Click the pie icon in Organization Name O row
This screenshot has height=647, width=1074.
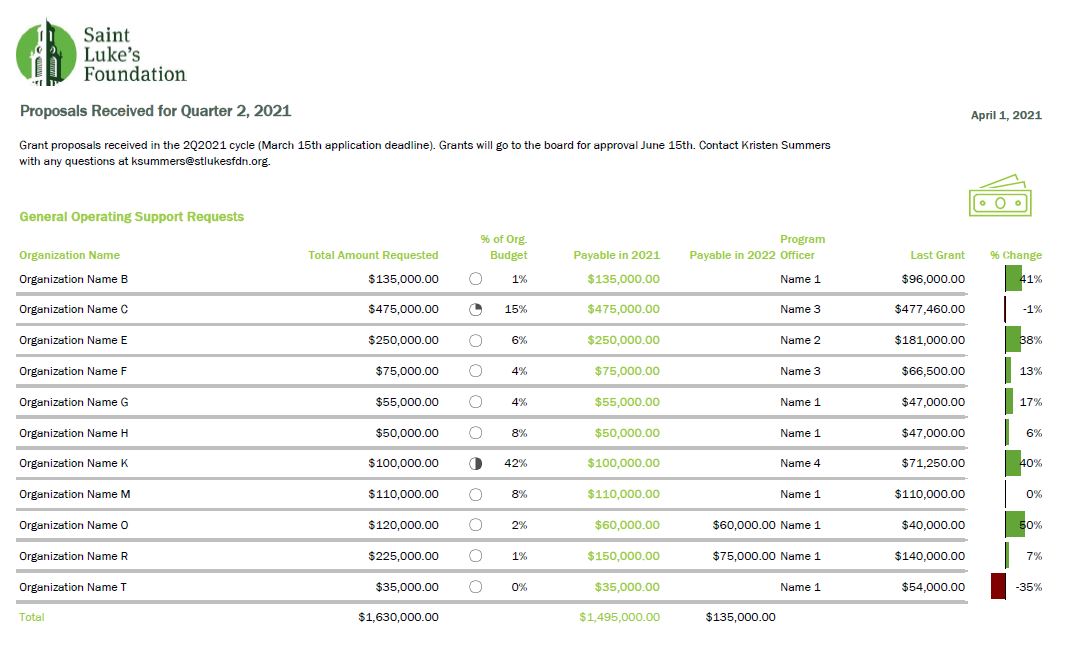tap(475, 525)
